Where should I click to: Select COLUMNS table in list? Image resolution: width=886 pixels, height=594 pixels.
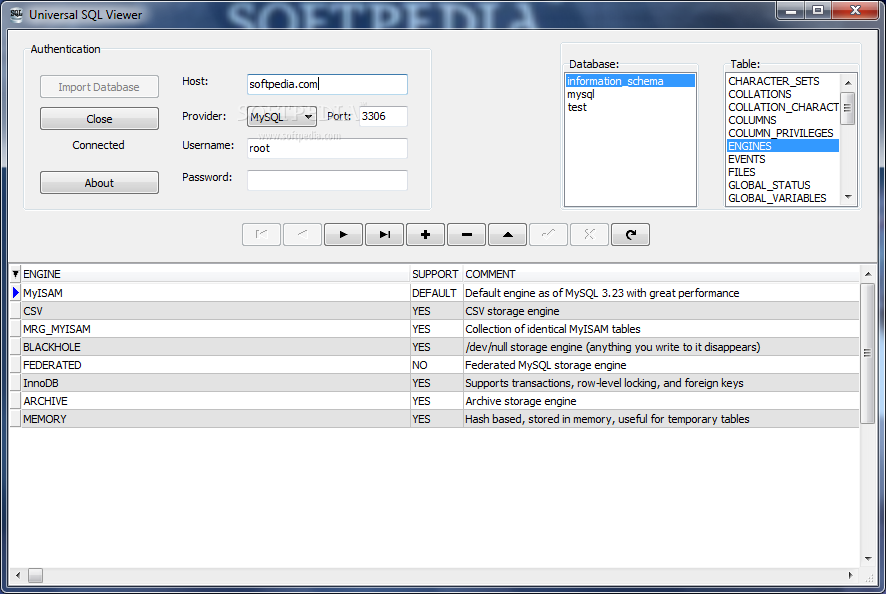click(x=783, y=120)
